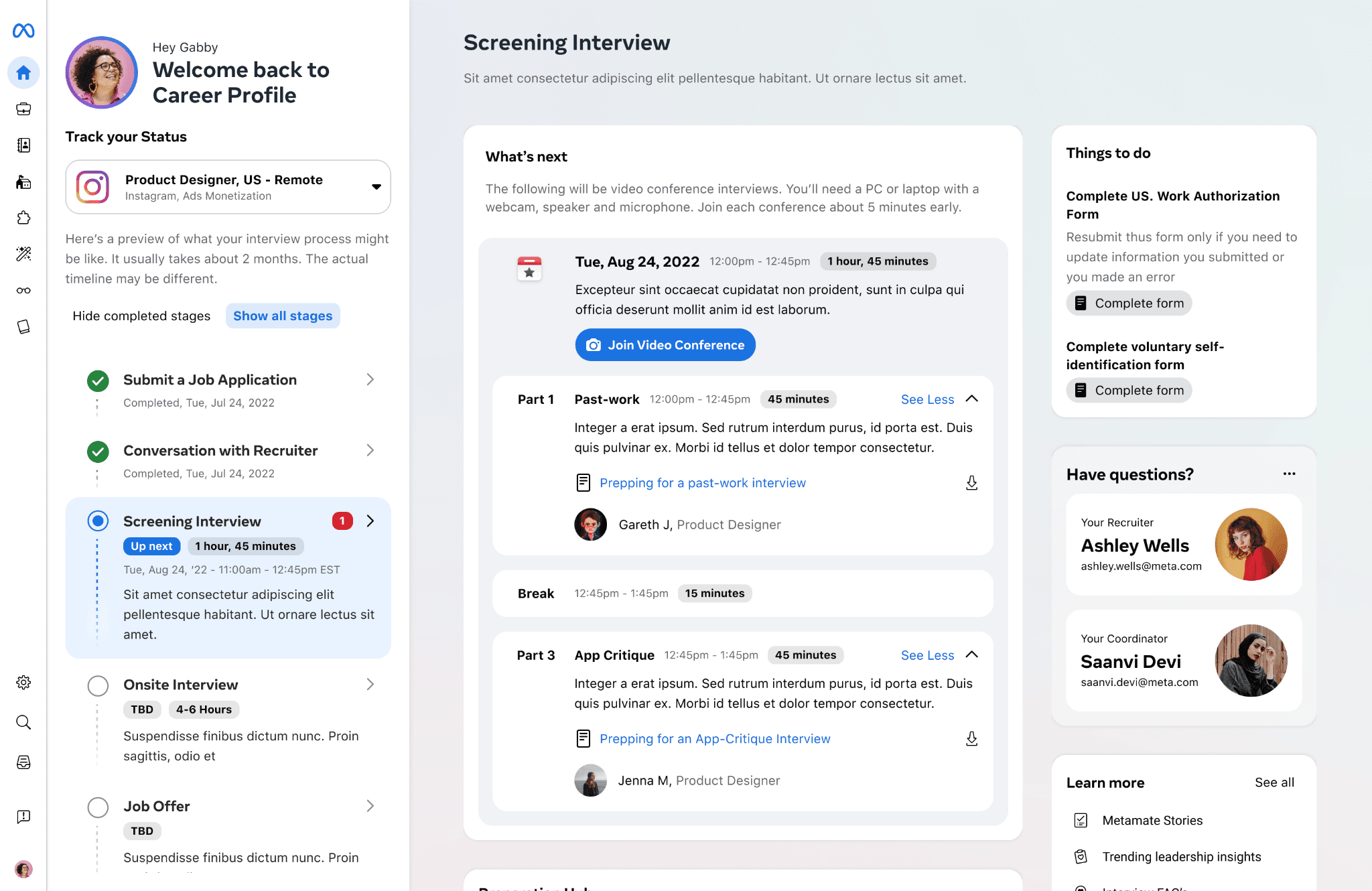Select the Screening Interview radio indicator
Image resolution: width=1372 pixels, height=891 pixels.
(98, 521)
